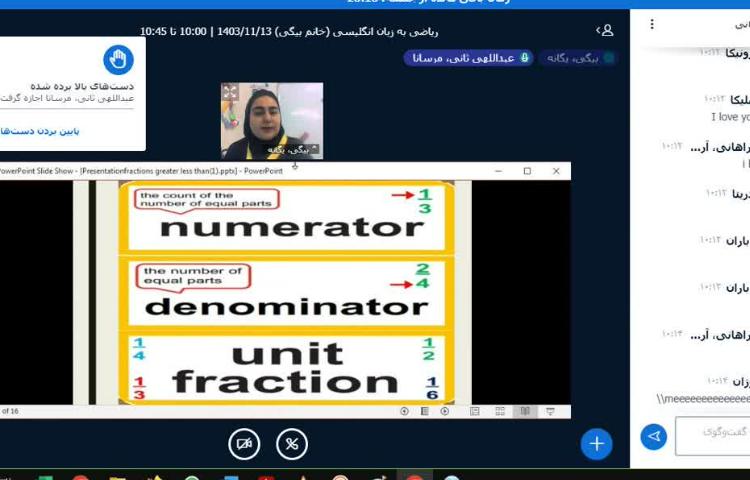This screenshot has height=480, width=750.
Task: Click the 'I love yo' chat message
Action: click(730, 117)
